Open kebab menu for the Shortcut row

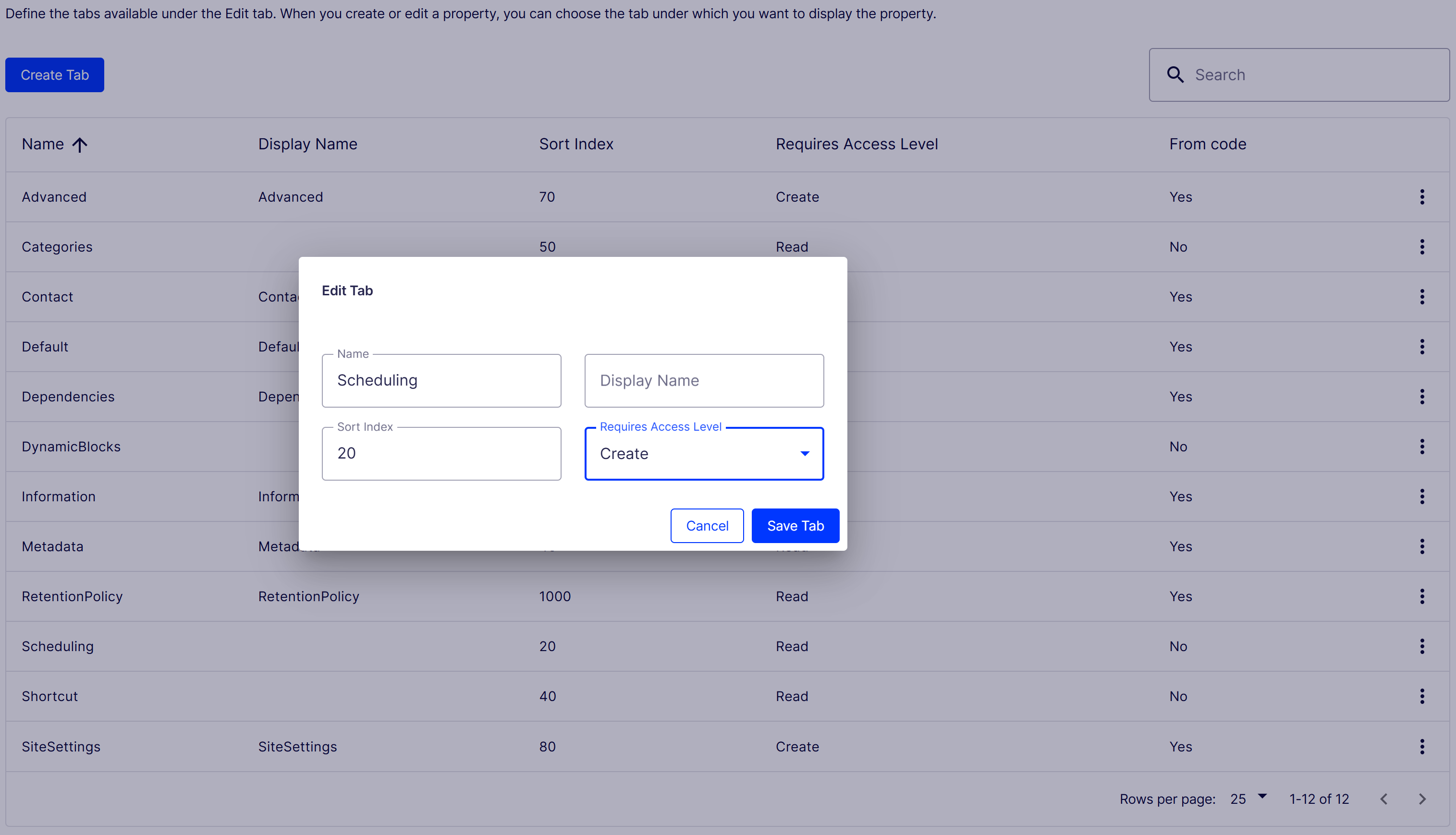1421,696
